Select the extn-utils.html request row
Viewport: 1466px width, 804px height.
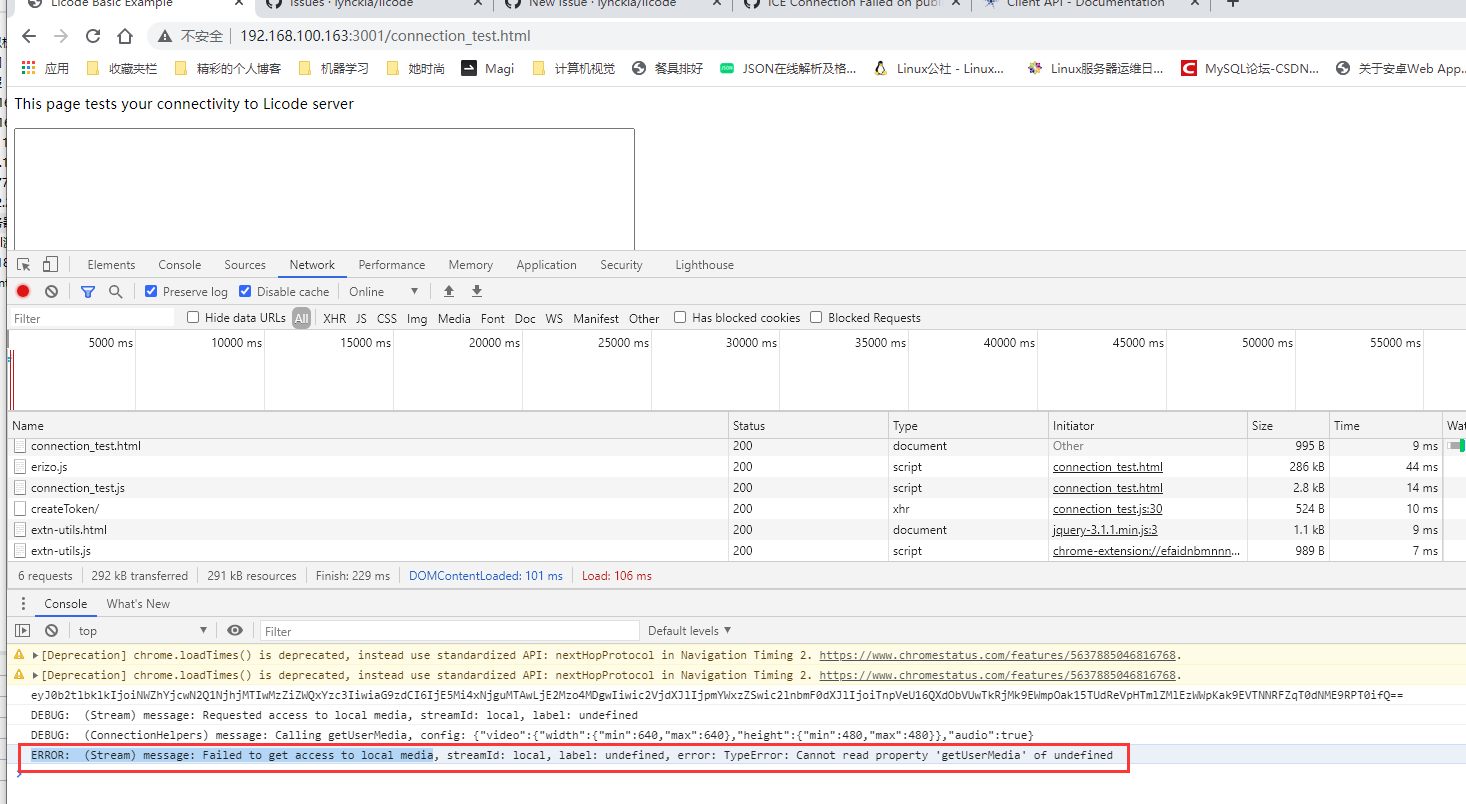736,530
